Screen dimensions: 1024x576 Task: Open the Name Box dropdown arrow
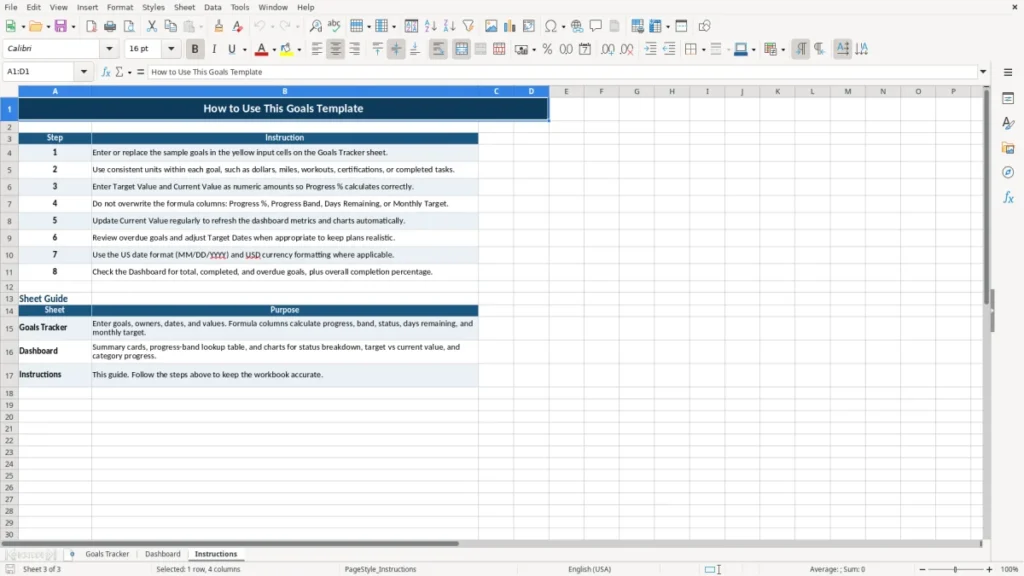click(x=84, y=72)
